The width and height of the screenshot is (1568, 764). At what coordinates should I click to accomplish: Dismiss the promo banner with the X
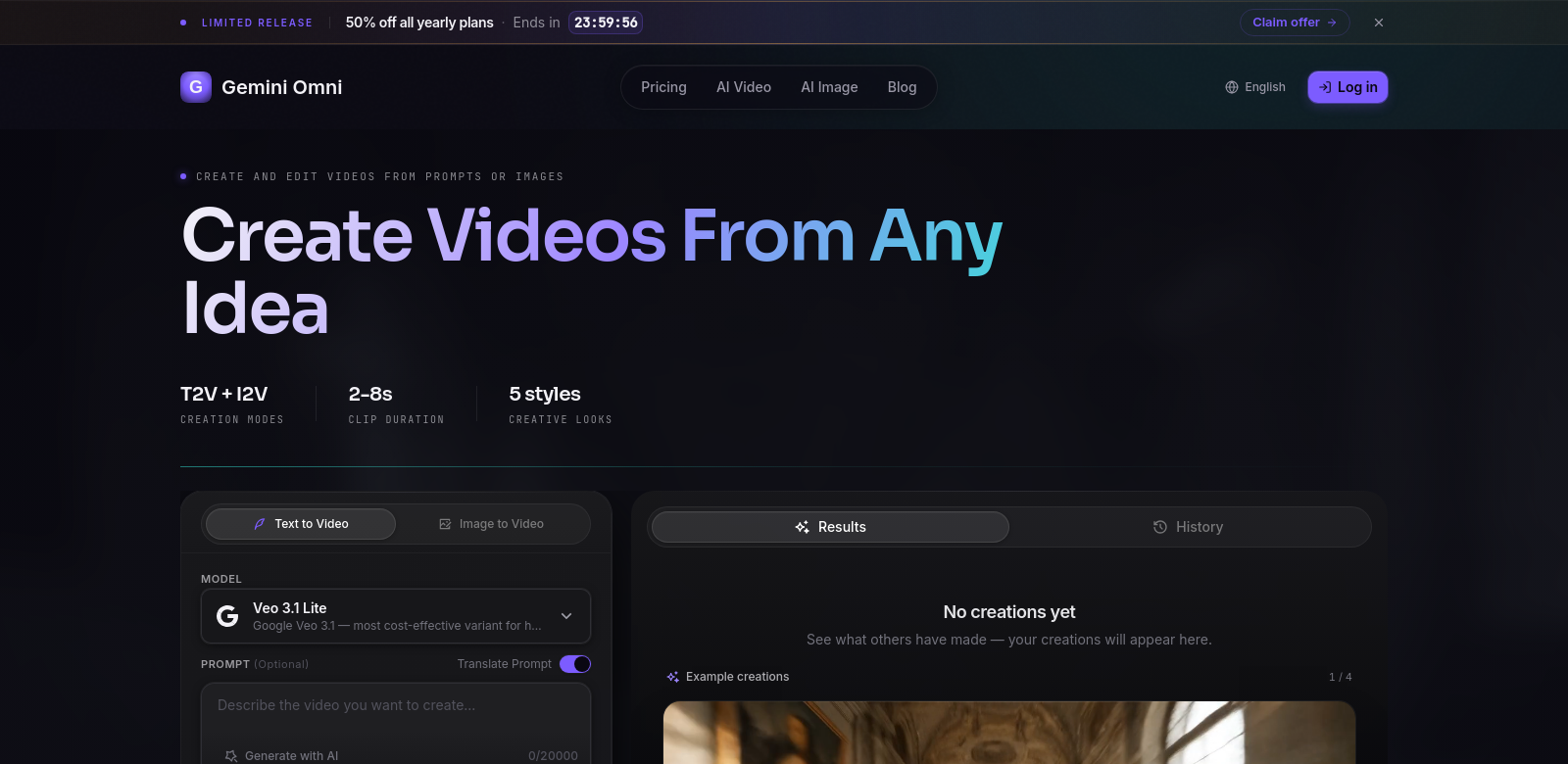1379,23
